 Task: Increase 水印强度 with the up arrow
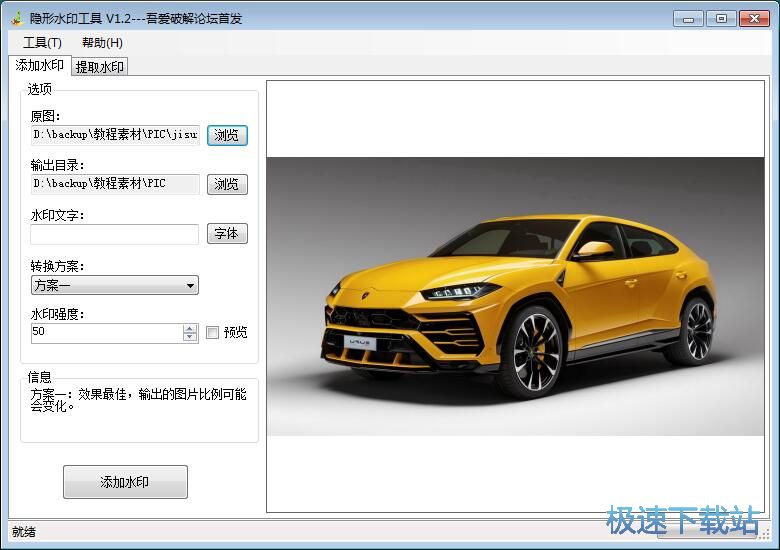click(190, 329)
